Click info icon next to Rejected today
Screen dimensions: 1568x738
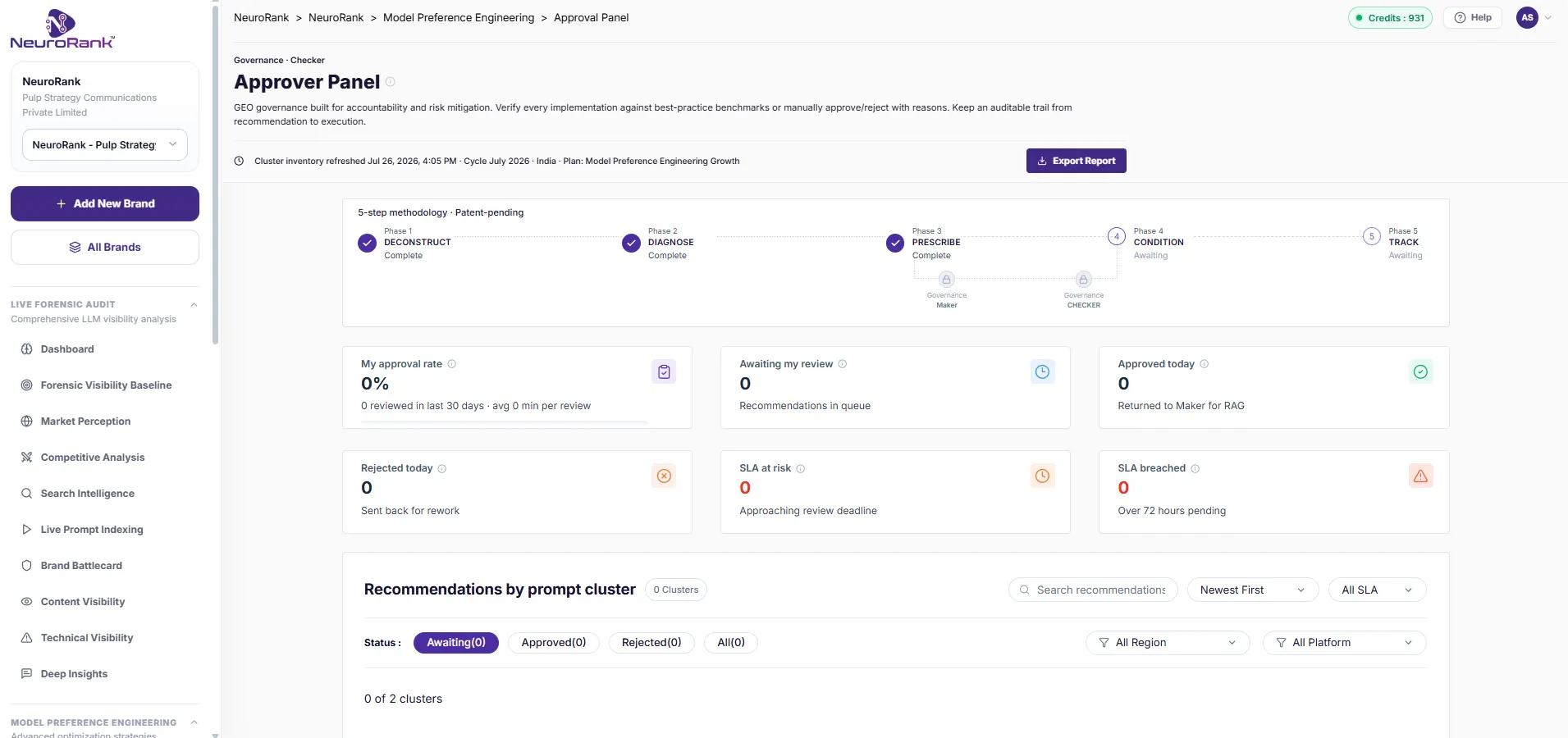click(442, 469)
